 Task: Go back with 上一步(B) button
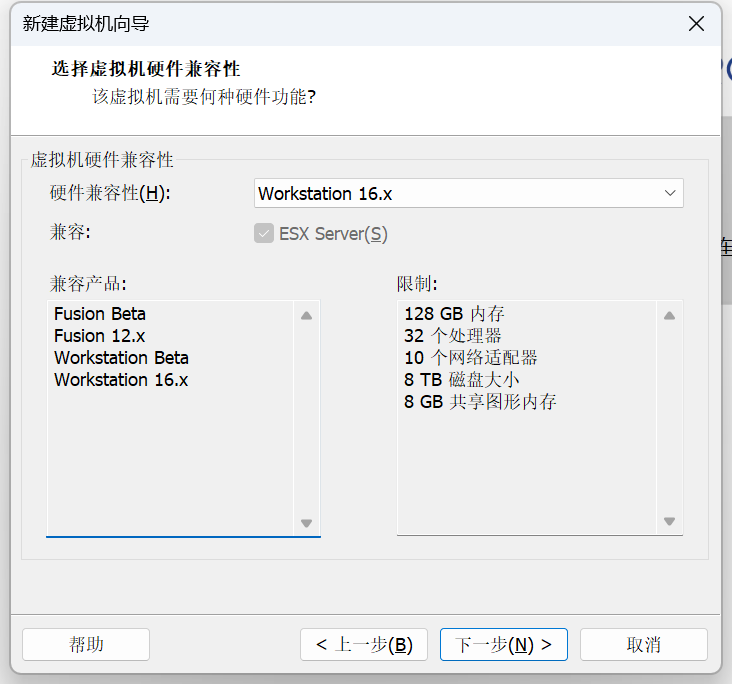tap(364, 644)
